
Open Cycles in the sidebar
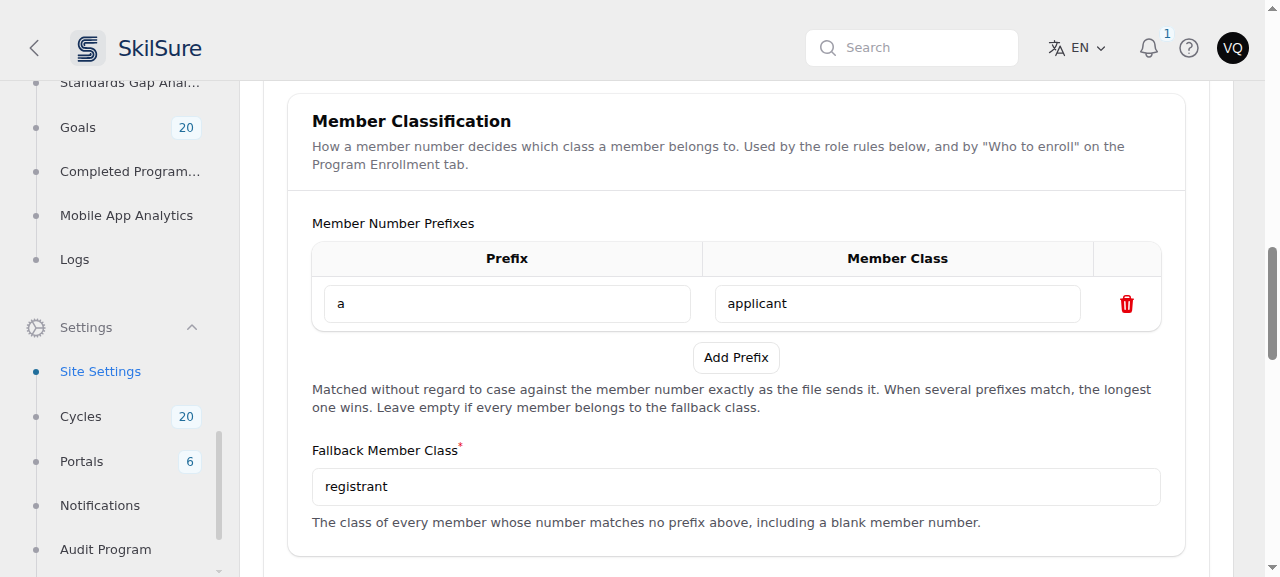click(81, 417)
